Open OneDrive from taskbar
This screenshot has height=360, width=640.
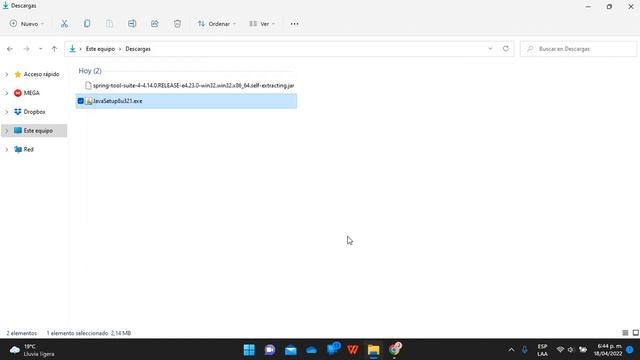[x=311, y=350]
